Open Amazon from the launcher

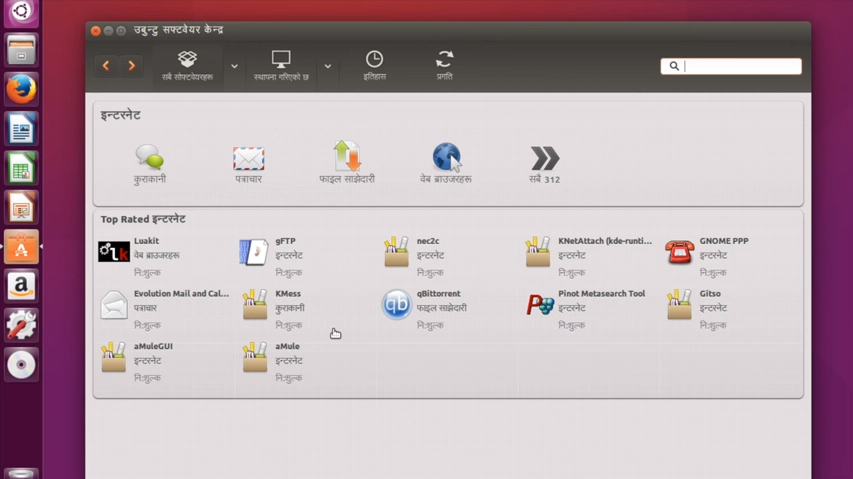click(x=21, y=286)
